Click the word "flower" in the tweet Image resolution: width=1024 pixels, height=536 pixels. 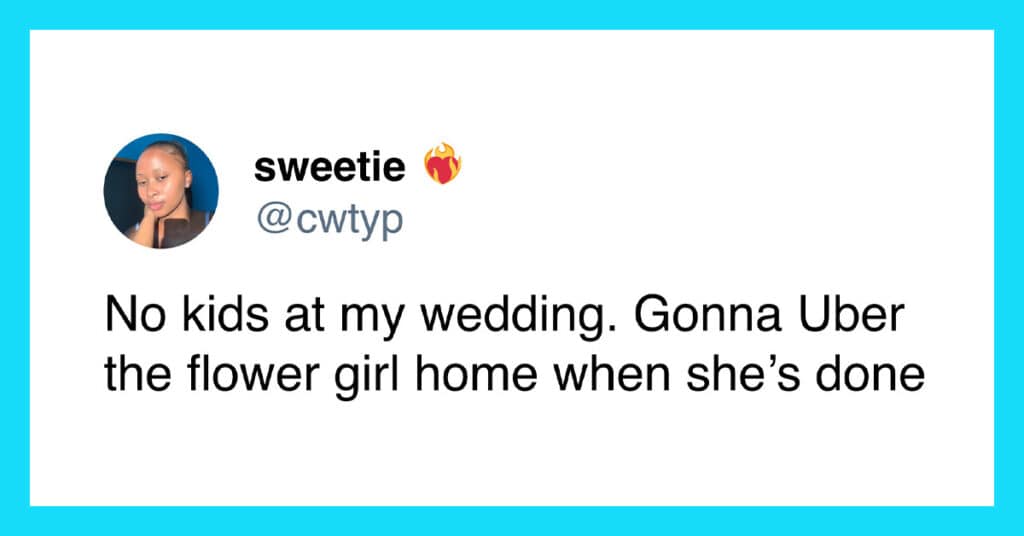coord(253,374)
